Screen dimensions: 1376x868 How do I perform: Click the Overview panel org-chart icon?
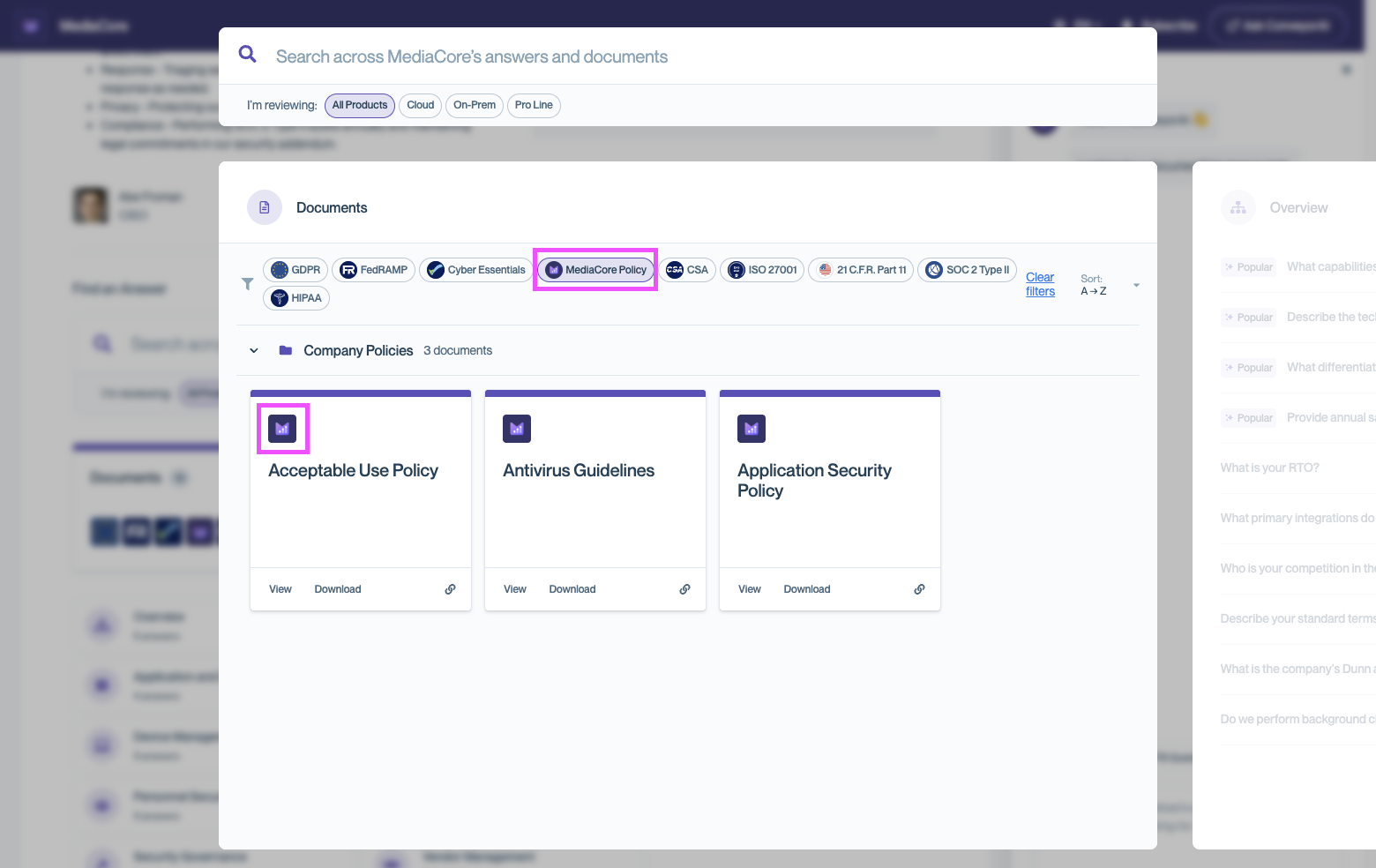[1238, 207]
